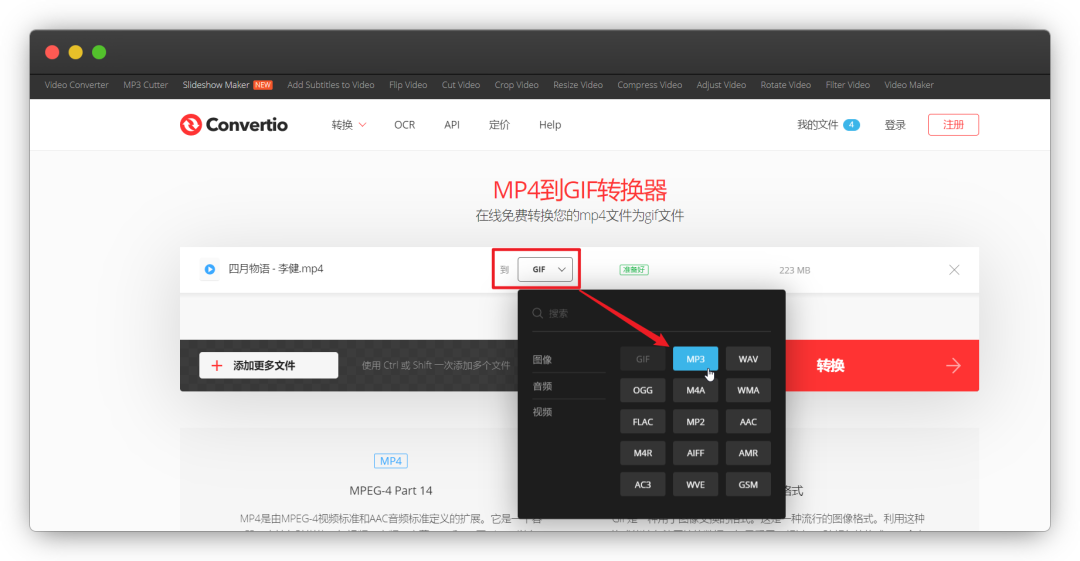
Task: Choose the GSM format
Action: [748, 484]
